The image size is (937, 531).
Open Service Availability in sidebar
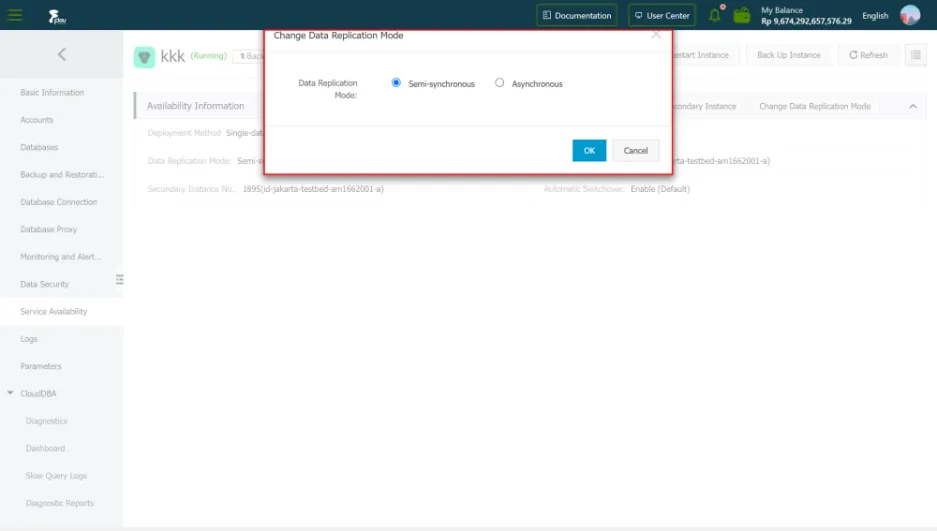click(x=54, y=312)
